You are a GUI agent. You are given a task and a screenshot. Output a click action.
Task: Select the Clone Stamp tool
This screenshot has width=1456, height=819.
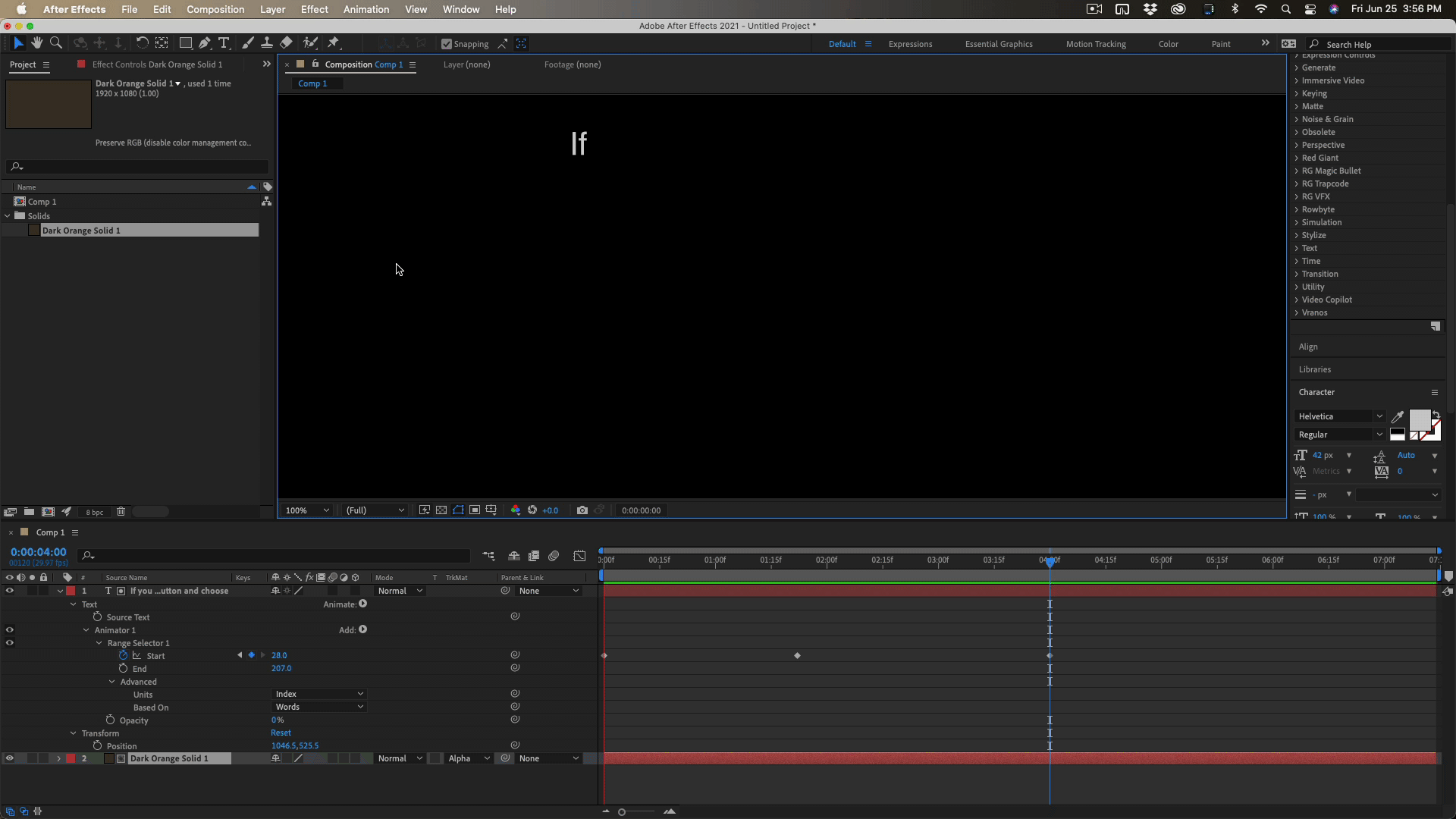click(267, 43)
